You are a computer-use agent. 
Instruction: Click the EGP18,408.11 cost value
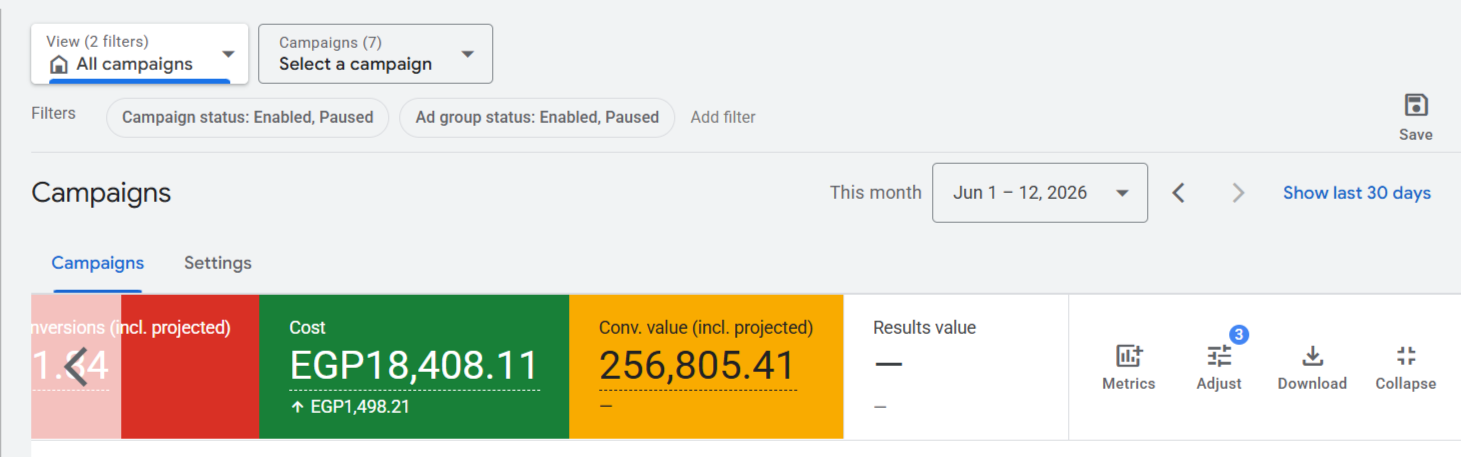(414, 366)
